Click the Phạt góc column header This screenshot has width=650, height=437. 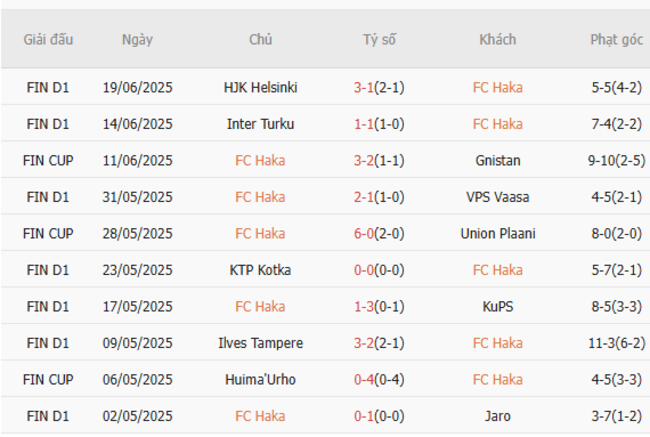[x=617, y=40]
